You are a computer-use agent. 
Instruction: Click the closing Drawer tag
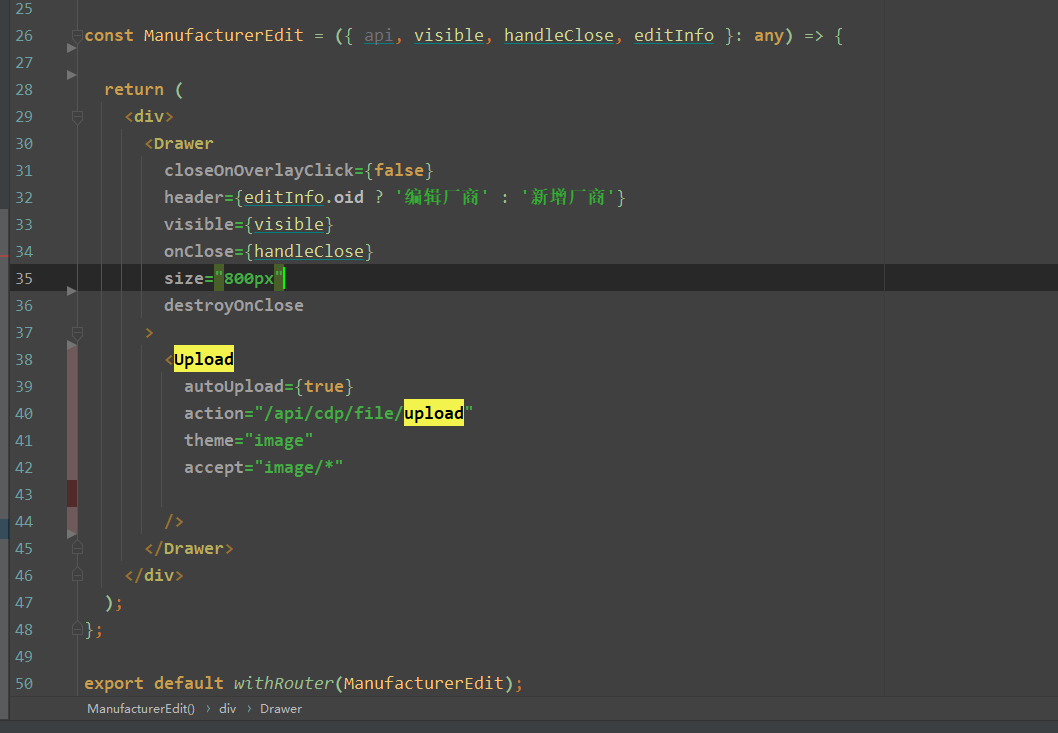[x=189, y=548]
